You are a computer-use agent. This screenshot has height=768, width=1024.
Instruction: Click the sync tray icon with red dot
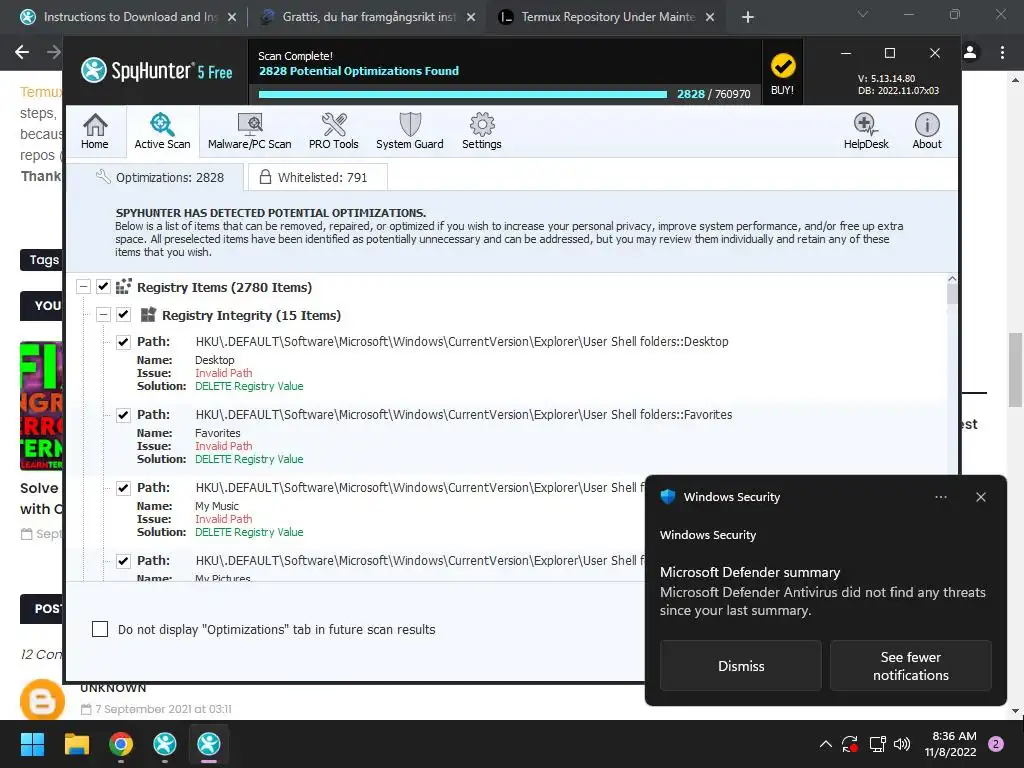(x=850, y=744)
